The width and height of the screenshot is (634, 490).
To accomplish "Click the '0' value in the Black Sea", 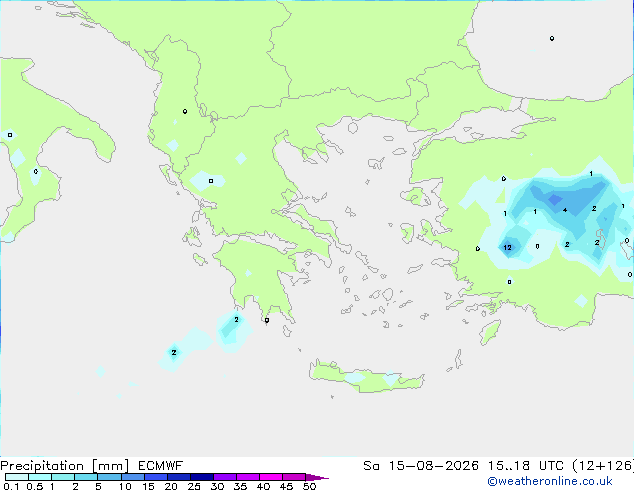I will pos(552,39).
